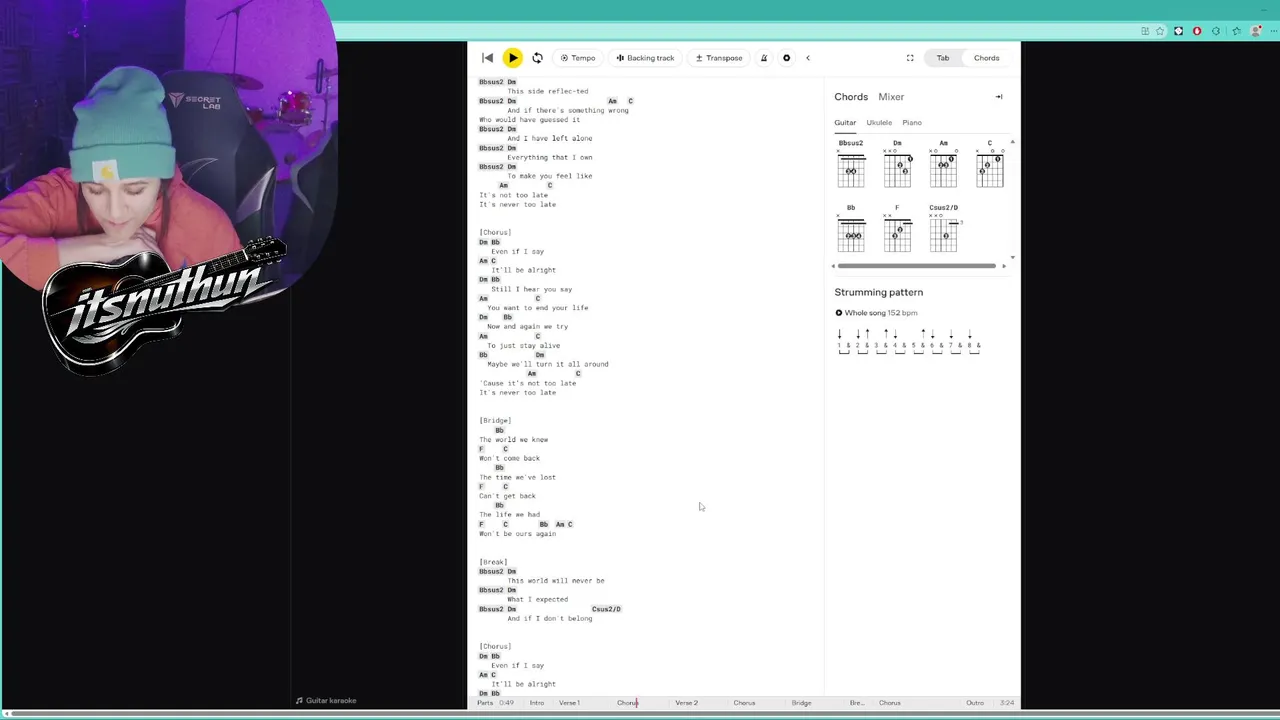The image size is (1280, 720).
Task: Jump to Intro on the parts timeline
Action: point(537,703)
